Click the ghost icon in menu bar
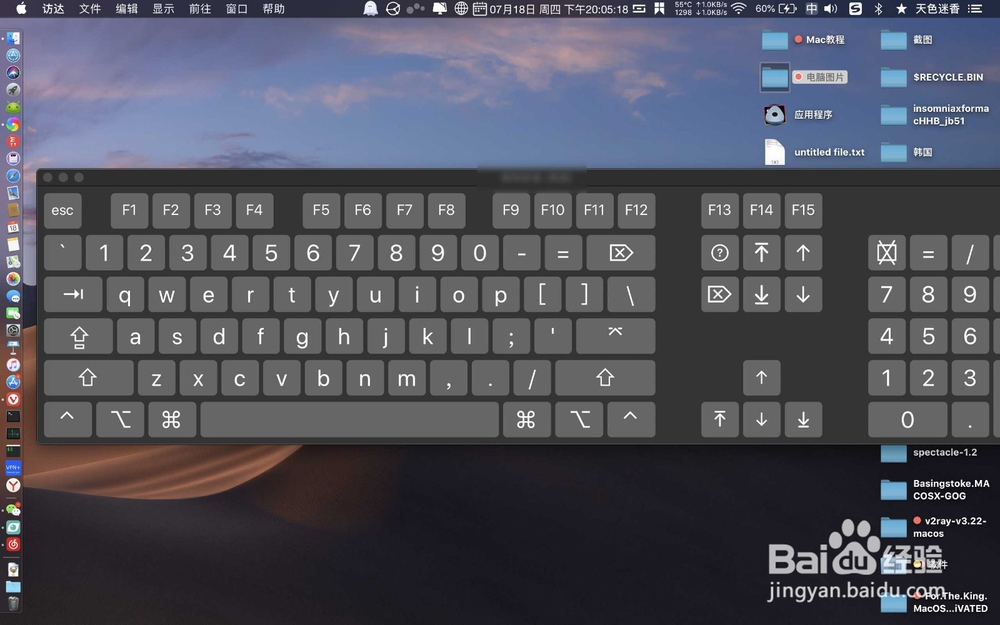The height and width of the screenshot is (625, 1000). [371, 8]
